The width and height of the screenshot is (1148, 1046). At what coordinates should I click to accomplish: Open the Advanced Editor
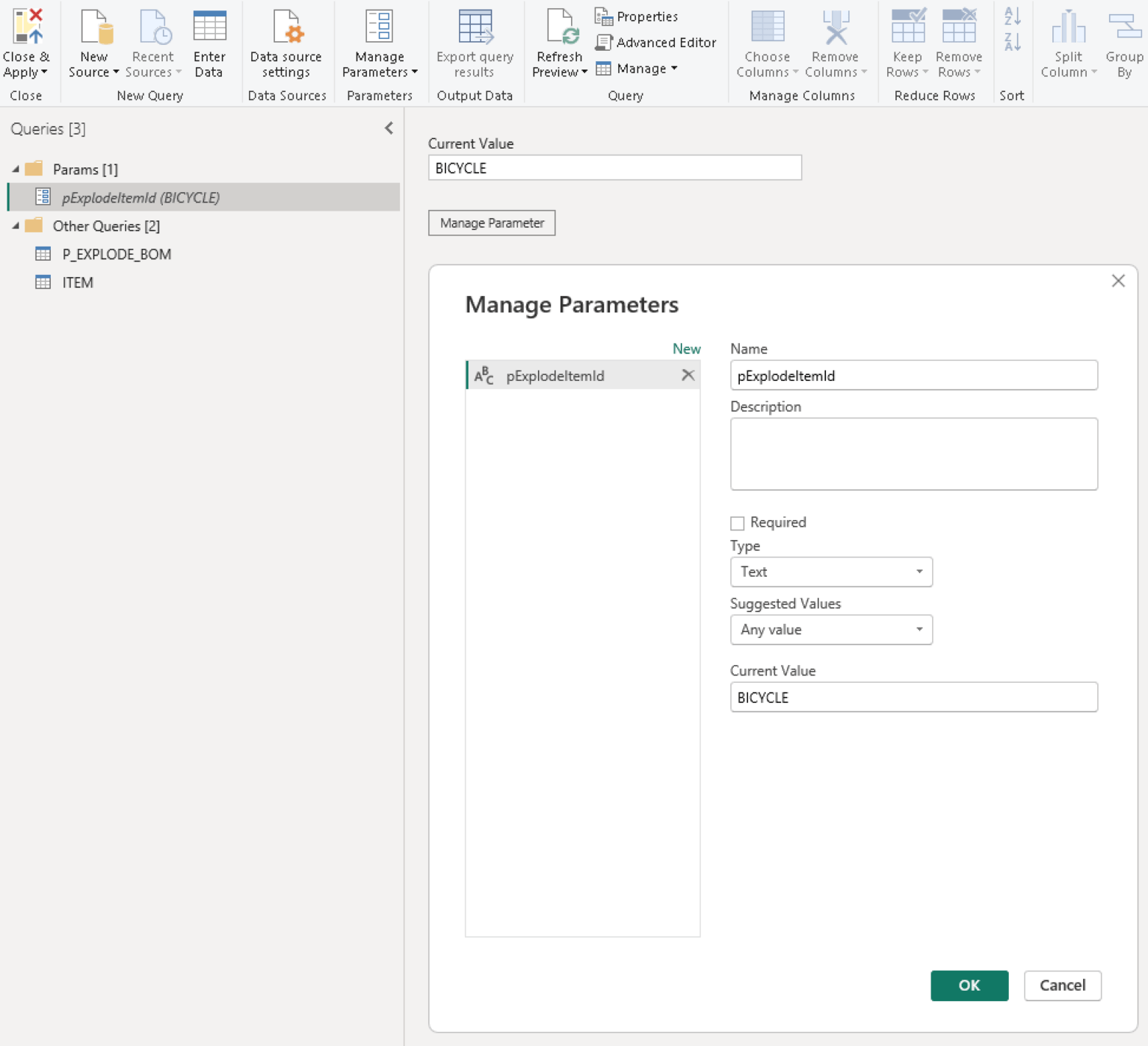click(x=656, y=43)
